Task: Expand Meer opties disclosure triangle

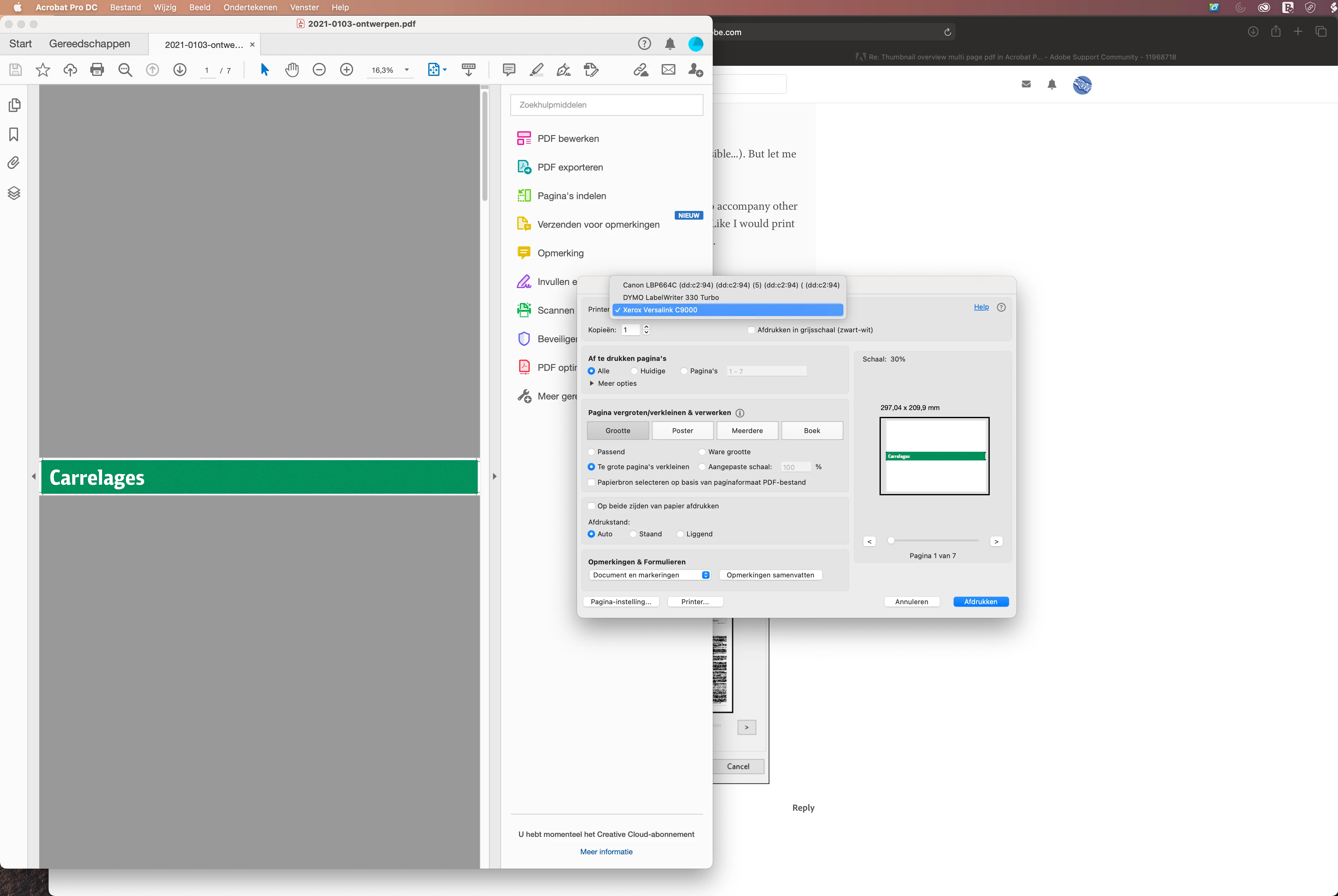Action: tap(592, 383)
